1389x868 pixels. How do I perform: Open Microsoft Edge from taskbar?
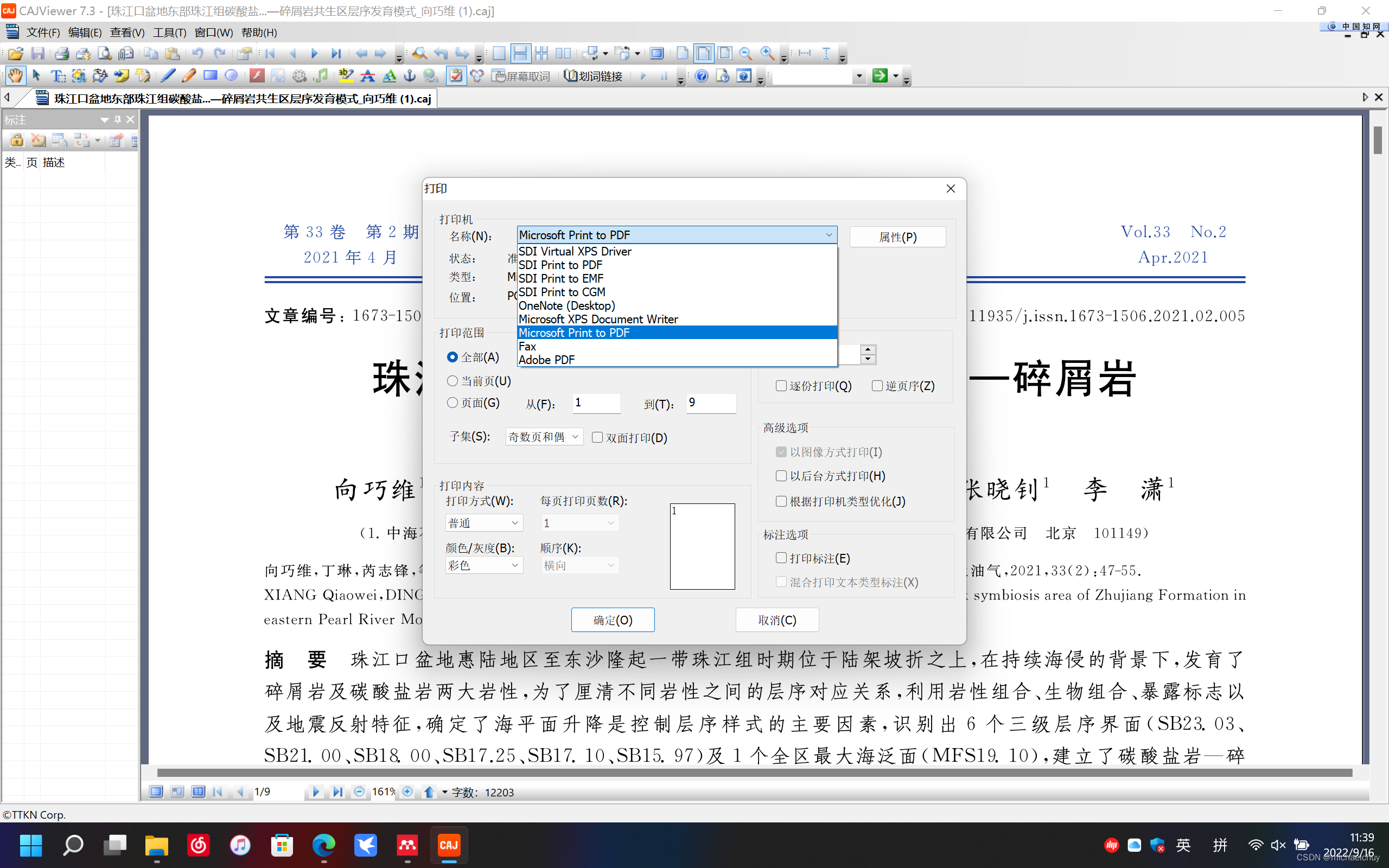(324, 845)
